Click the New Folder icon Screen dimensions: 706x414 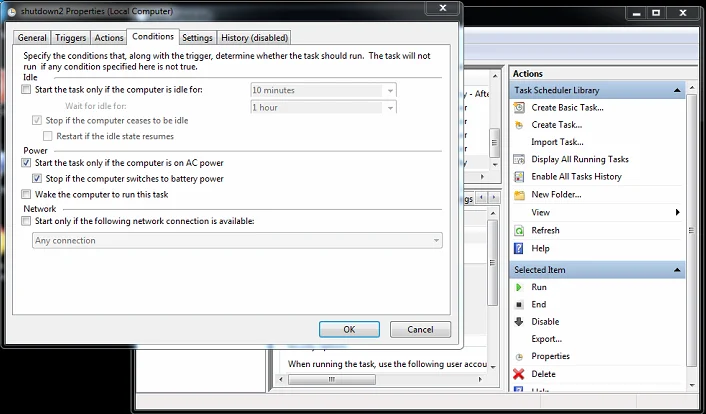[x=519, y=194]
